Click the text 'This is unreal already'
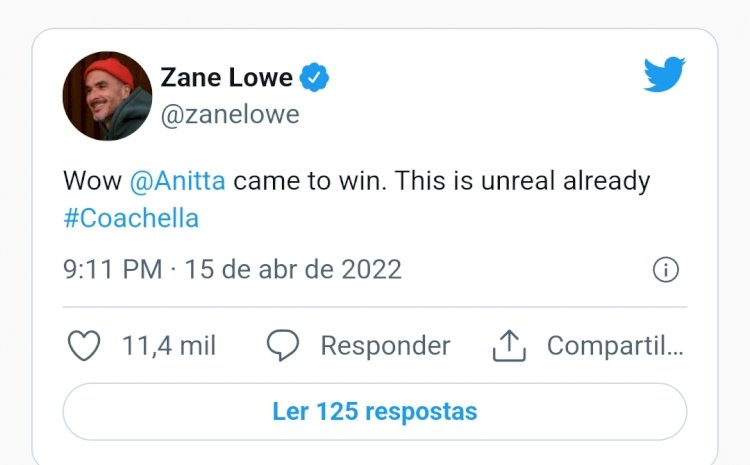 [522, 182]
